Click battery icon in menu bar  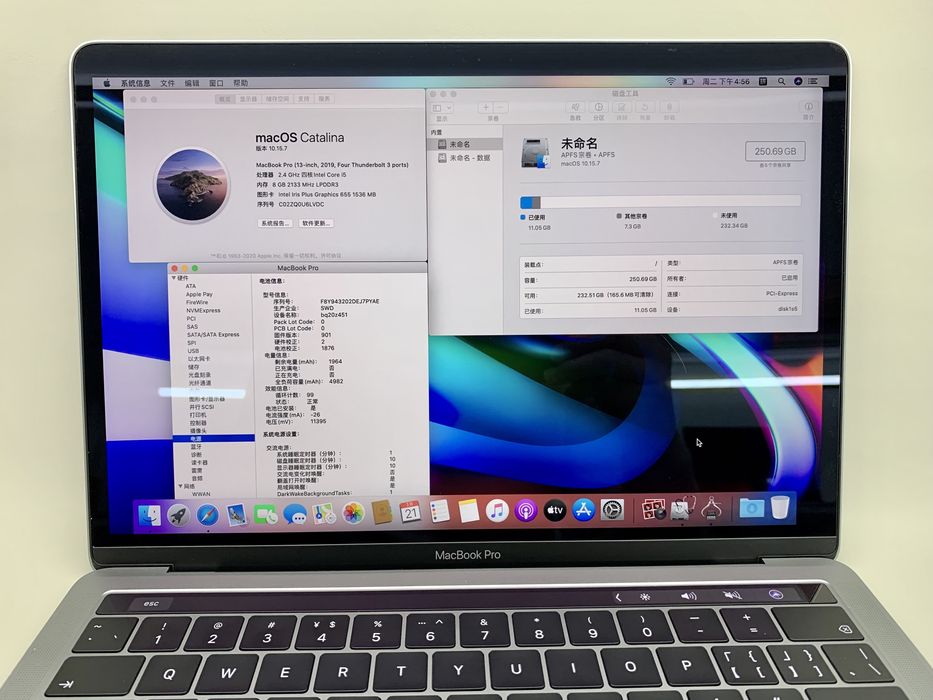[x=688, y=82]
